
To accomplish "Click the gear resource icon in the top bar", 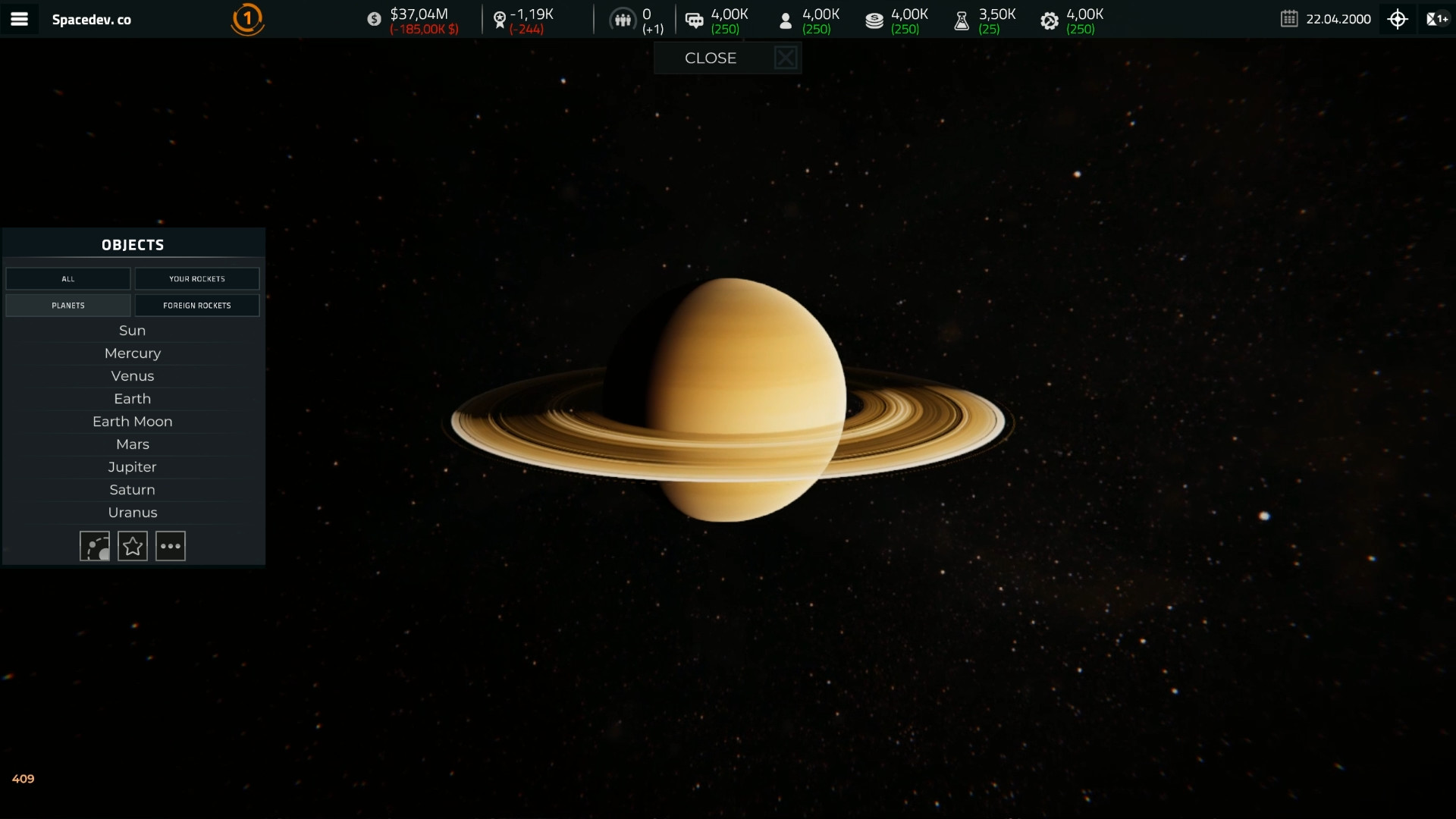I will tap(1049, 20).
